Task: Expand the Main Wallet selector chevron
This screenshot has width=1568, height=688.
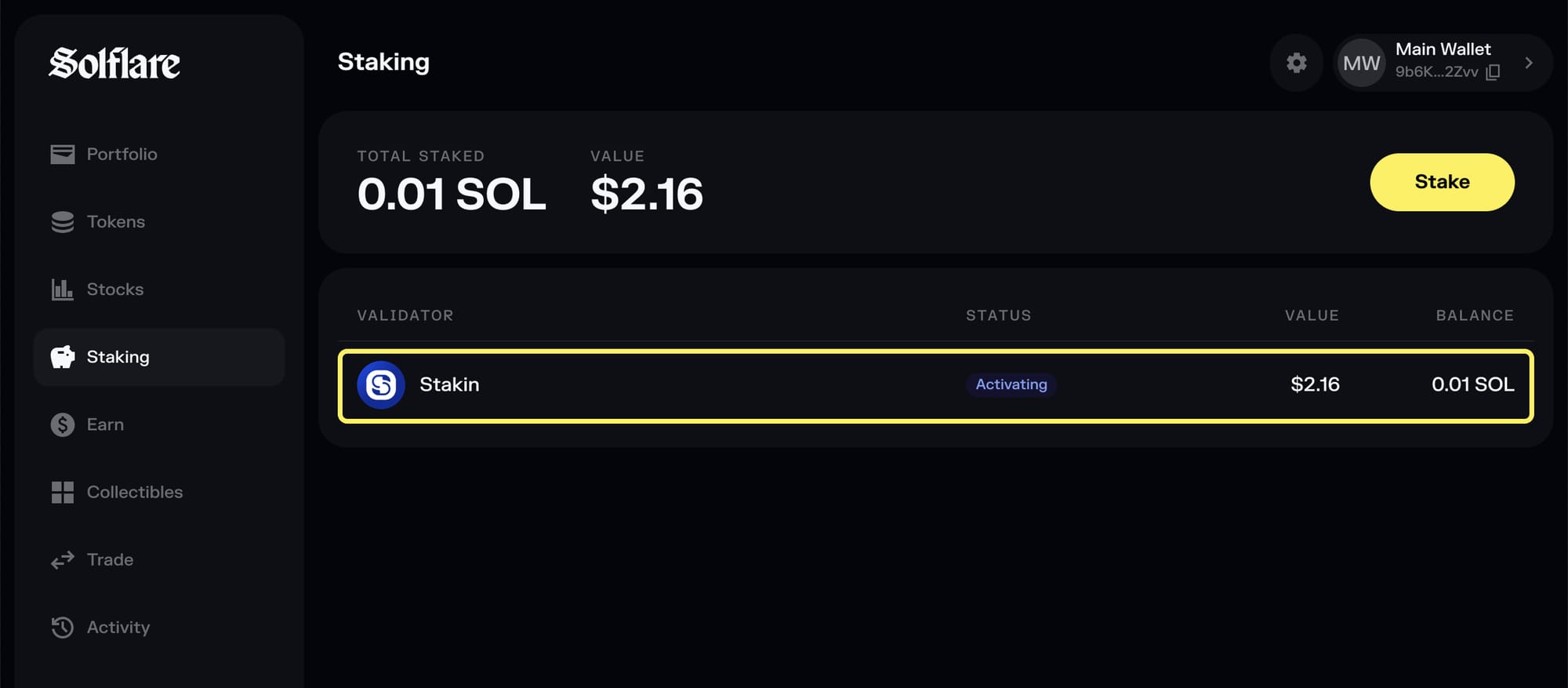Action: coord(1528,63)
